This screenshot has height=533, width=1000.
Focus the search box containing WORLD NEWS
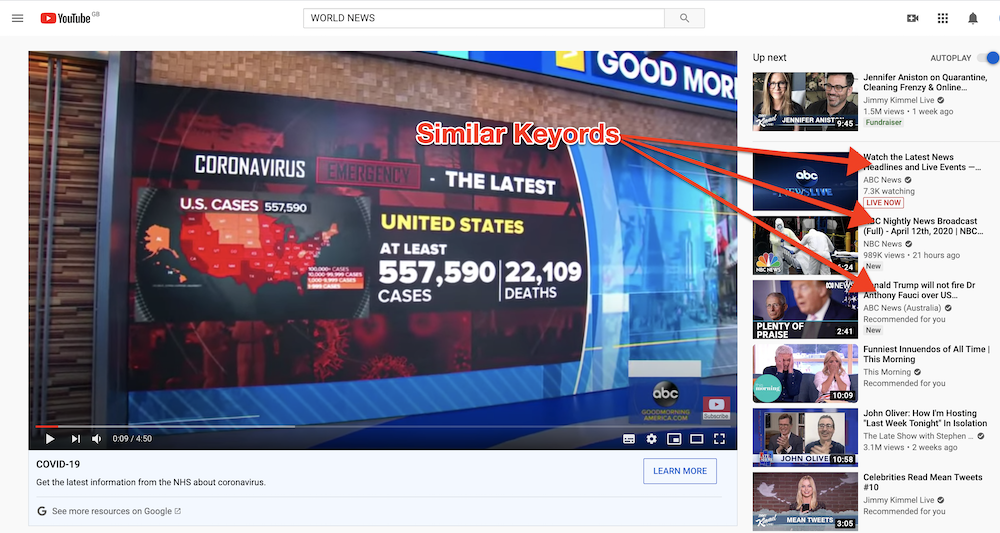pyautogui.click(x=483, y=18)
